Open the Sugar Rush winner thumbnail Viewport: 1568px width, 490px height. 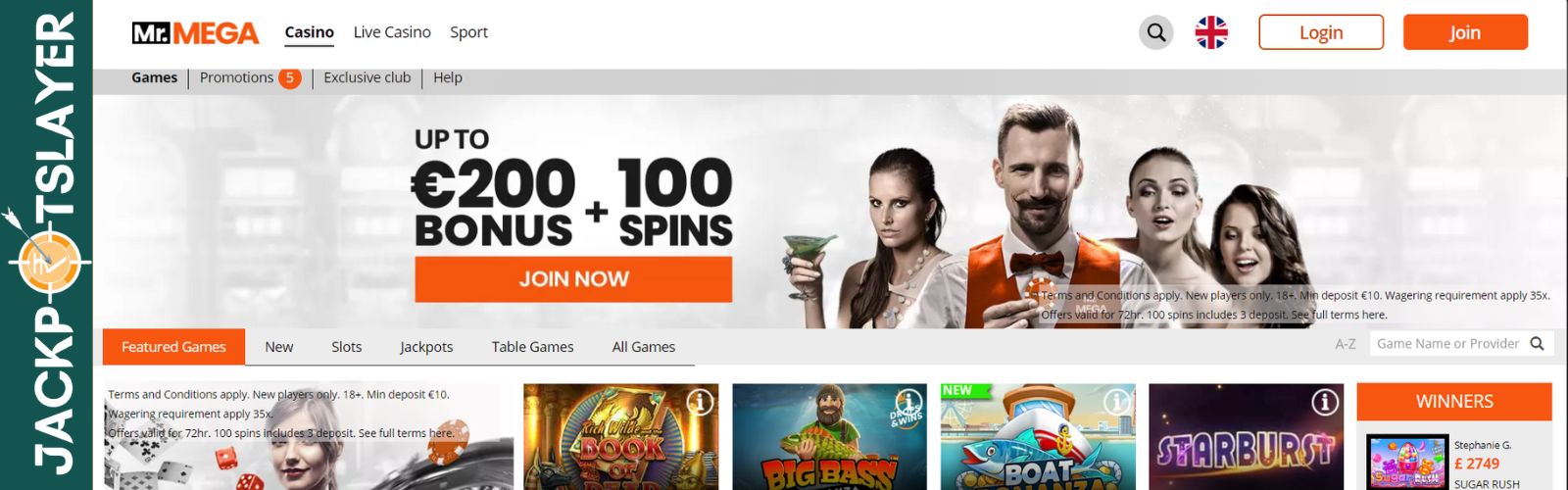pyautogui.click(x=1406, y=463)
